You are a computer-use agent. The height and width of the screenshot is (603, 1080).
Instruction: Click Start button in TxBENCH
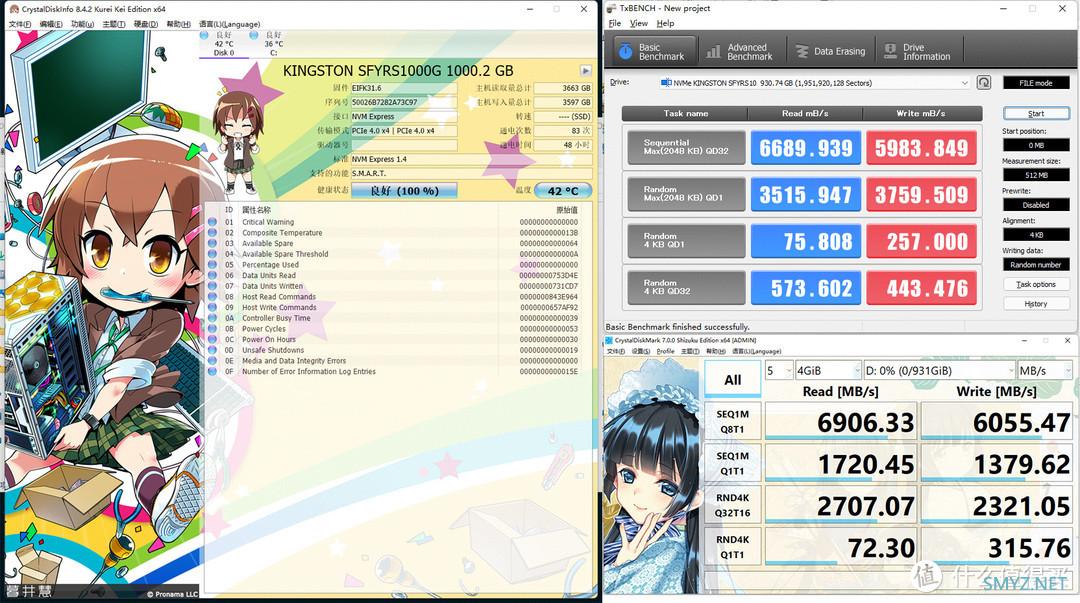click(1036, 113)
